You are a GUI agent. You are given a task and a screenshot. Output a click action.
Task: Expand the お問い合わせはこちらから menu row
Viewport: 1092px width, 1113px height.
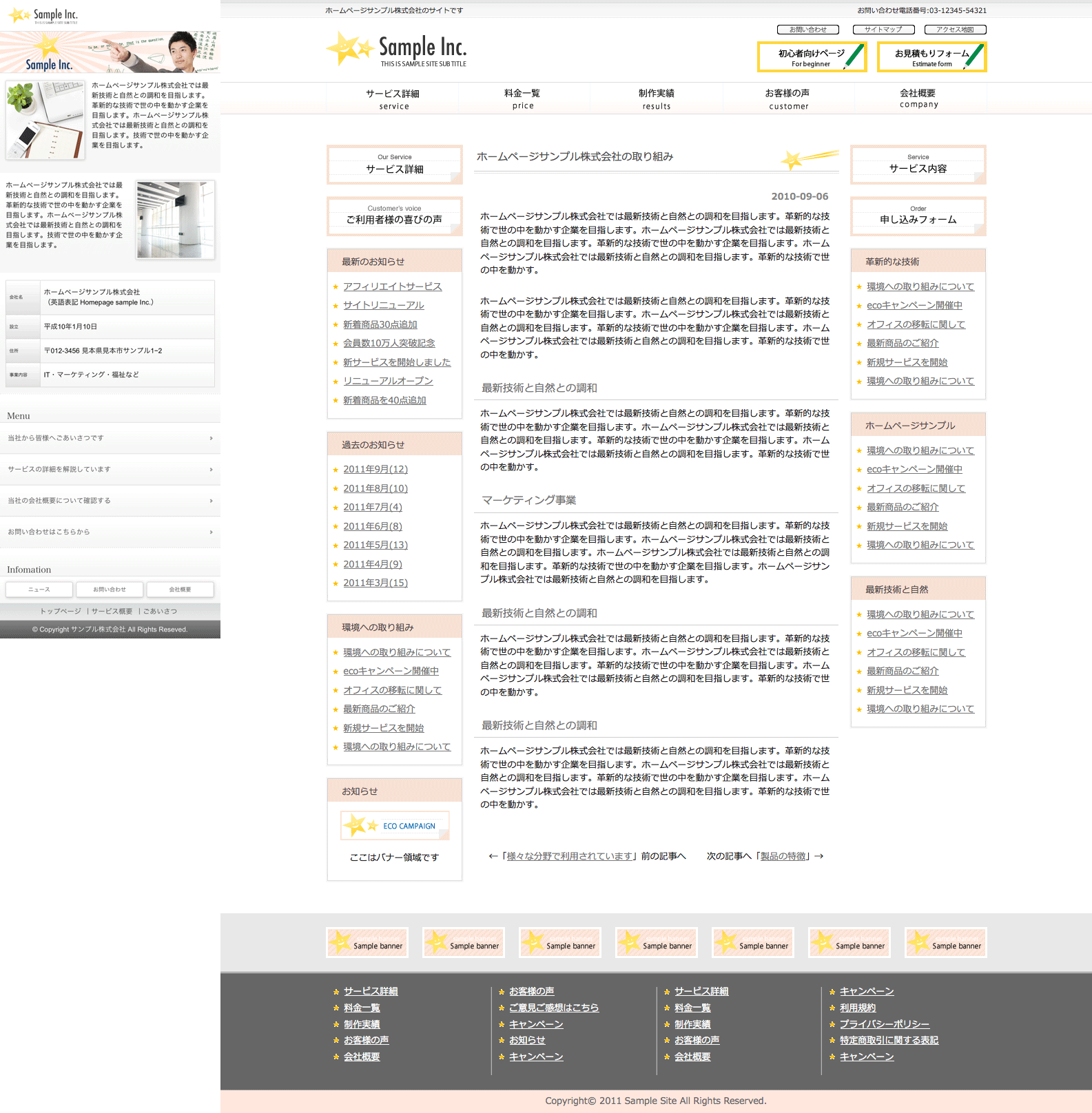pyautogui.click(x=110, y=532)
